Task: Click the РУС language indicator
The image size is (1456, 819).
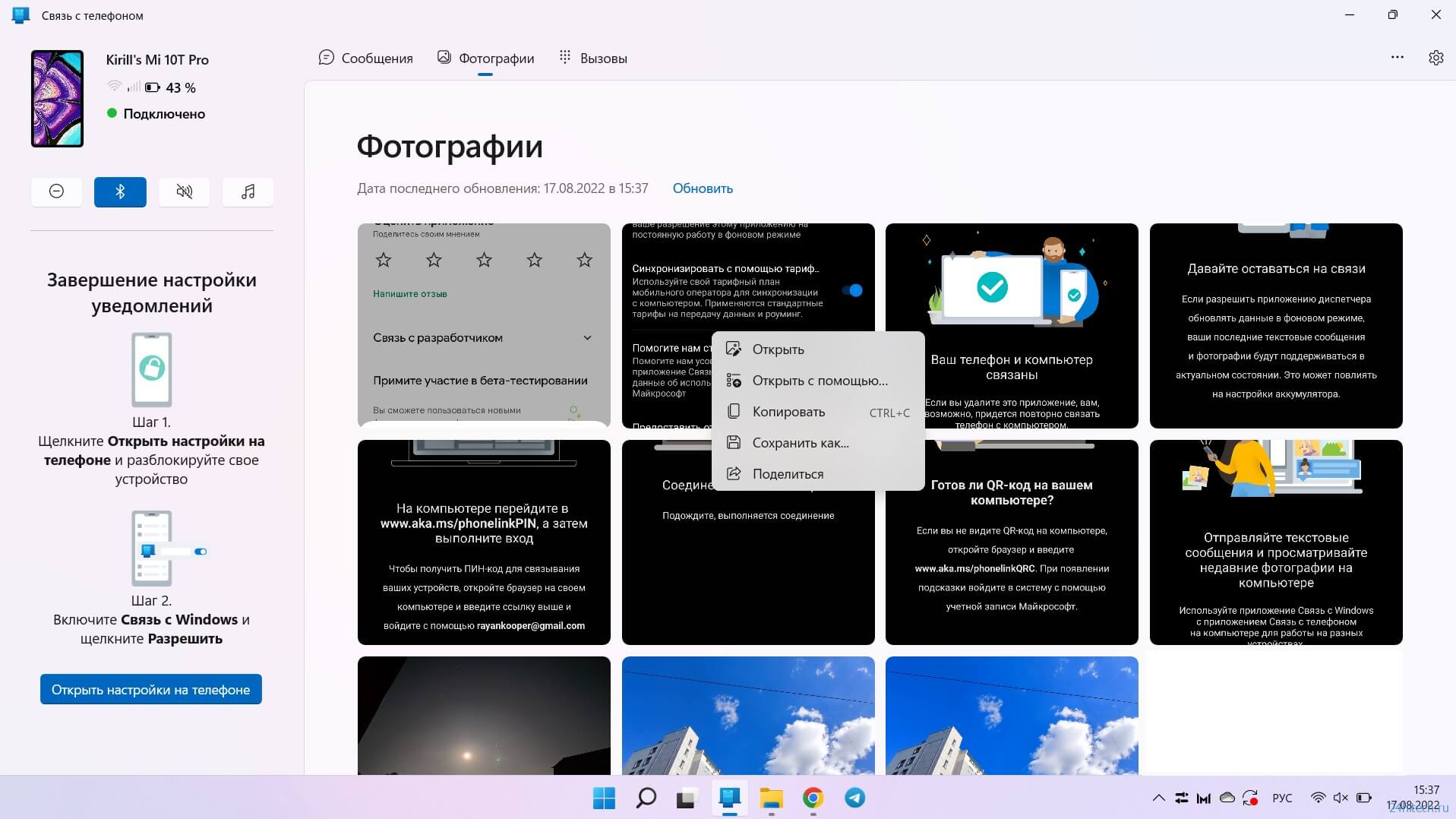Action: (1282, 798)
